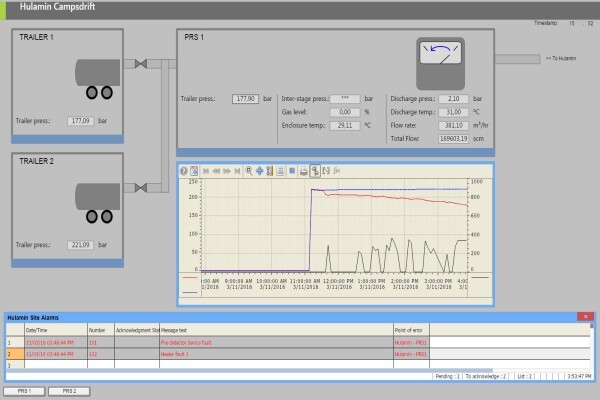Click the List : 2 status entry
Image resolution: width=600 pixels, height=400 pixels.
coord(525,377)
